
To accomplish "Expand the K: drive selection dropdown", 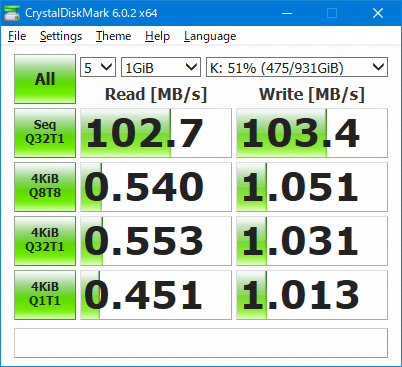I will [x=297, y=67].
